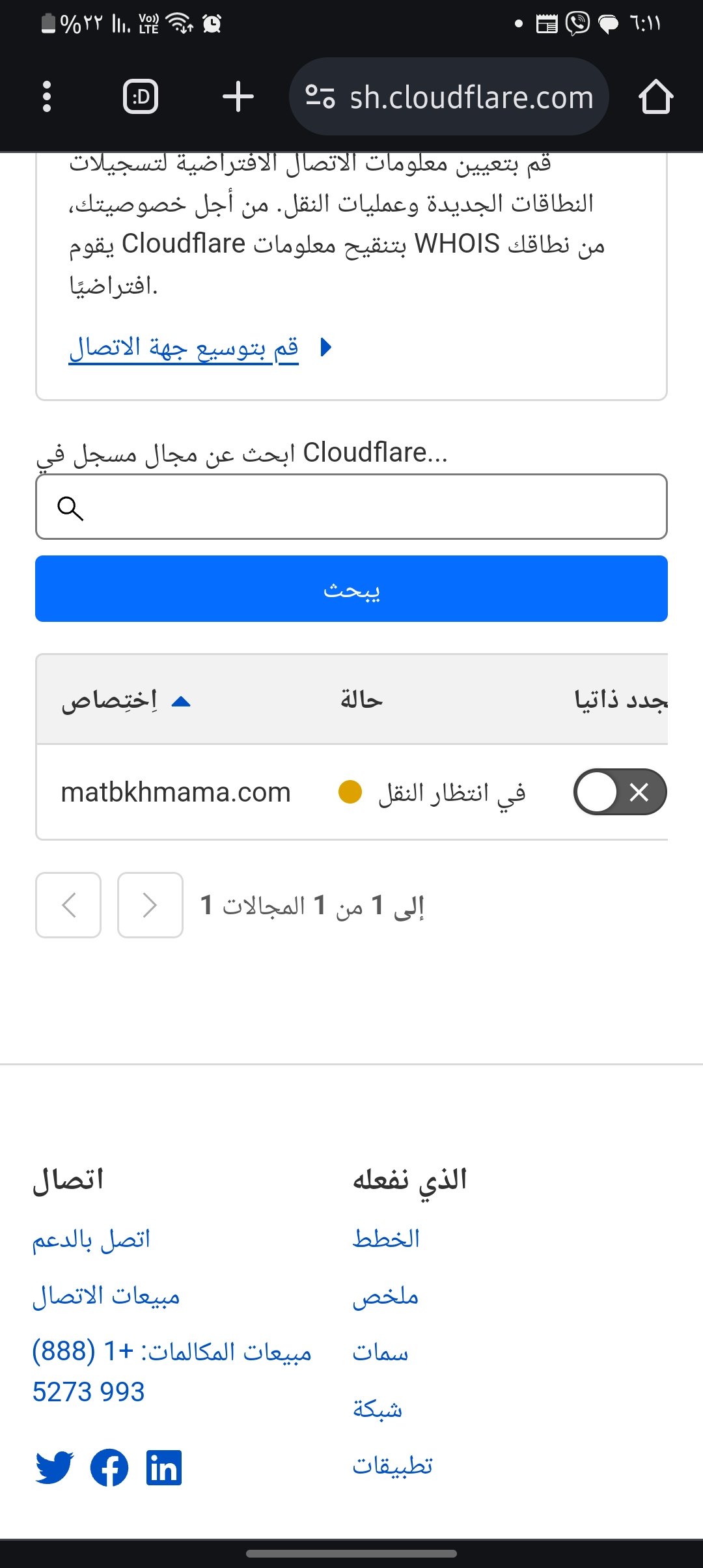Open Cloudflare's Twitter page
The image size is (703, 1568).
(54, 1468)
